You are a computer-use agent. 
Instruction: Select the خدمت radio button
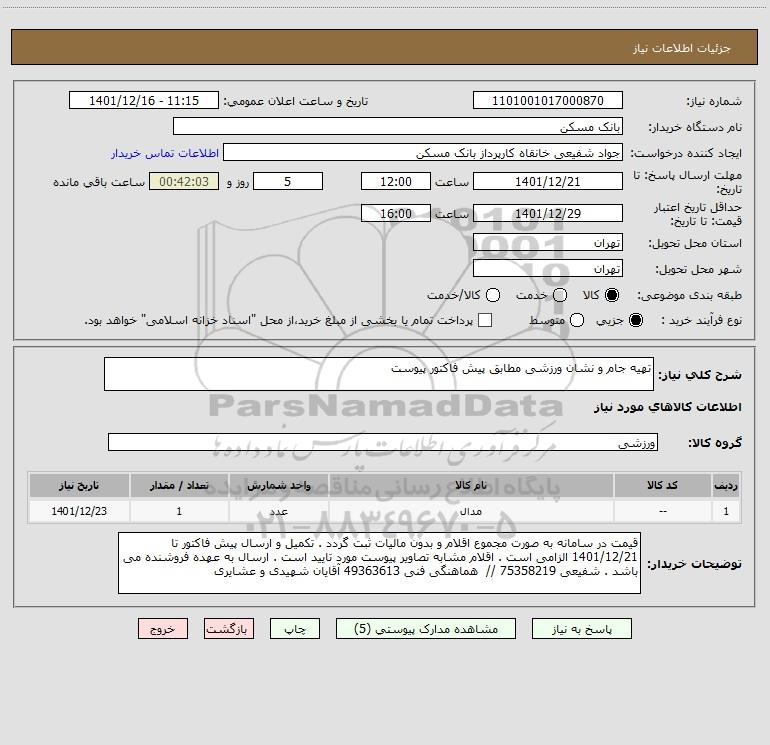pos(560,295)
